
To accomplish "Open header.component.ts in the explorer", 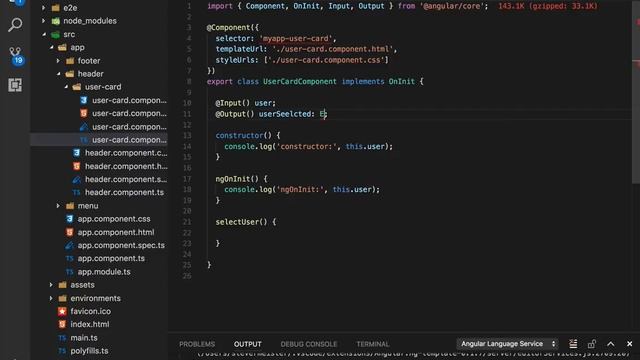I will tap(124, 192).
